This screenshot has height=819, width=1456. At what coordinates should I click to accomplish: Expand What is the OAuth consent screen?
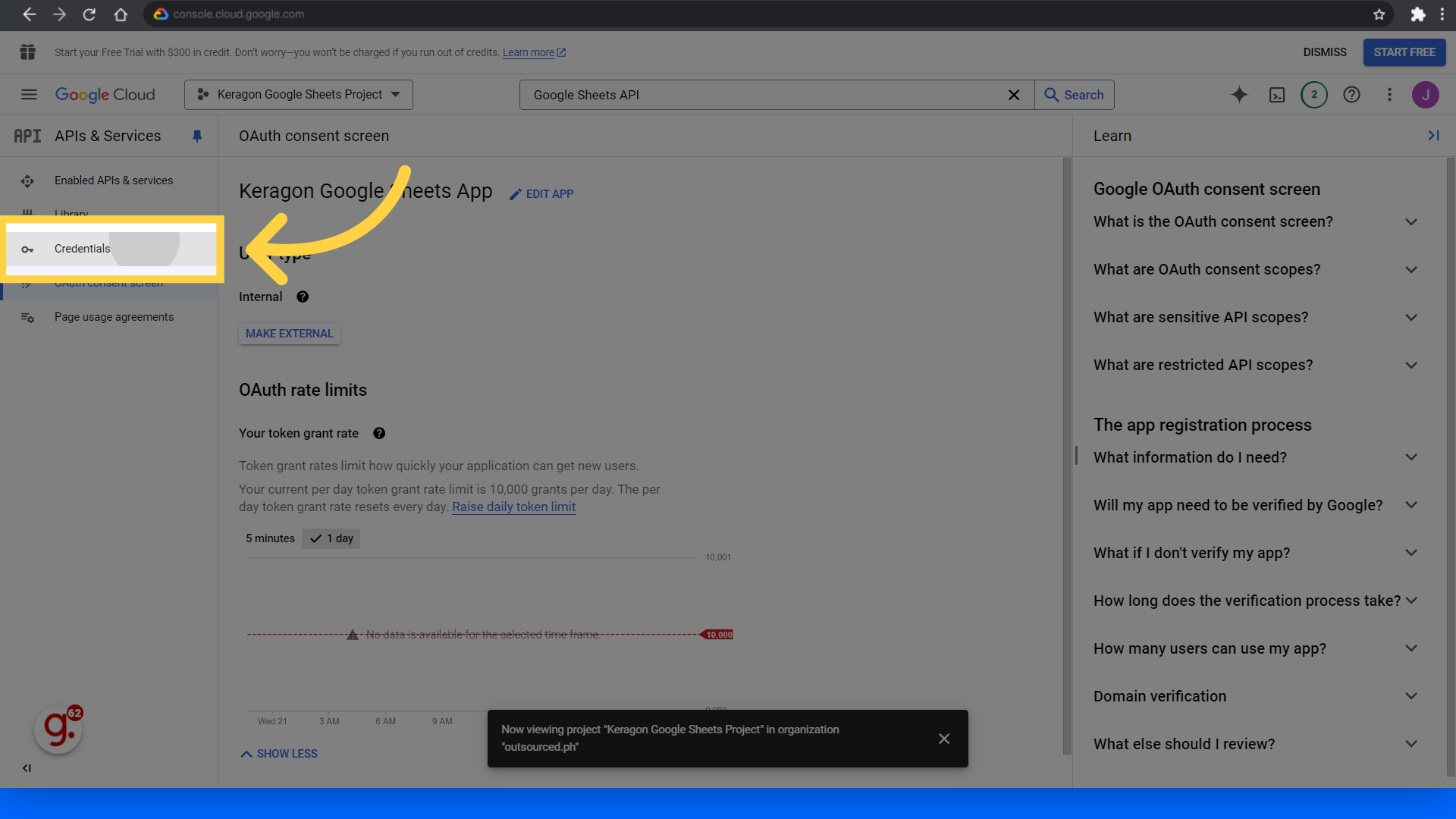coord(1255,222)
